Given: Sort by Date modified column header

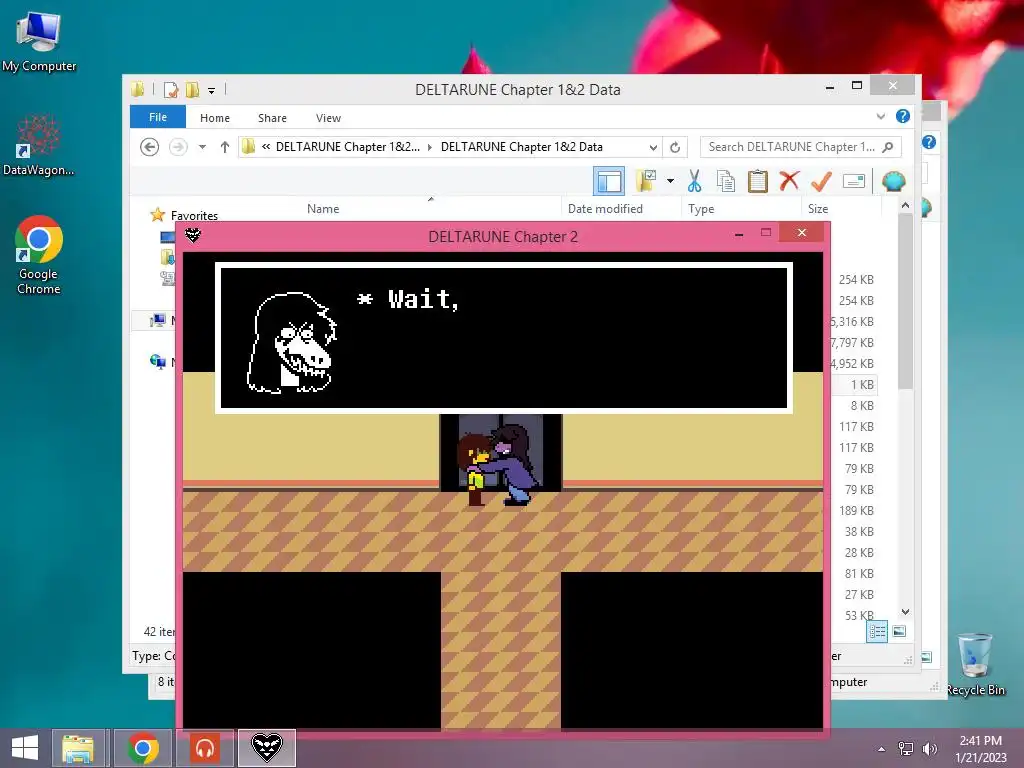Looking at the screenshot, I should (605, 209).
